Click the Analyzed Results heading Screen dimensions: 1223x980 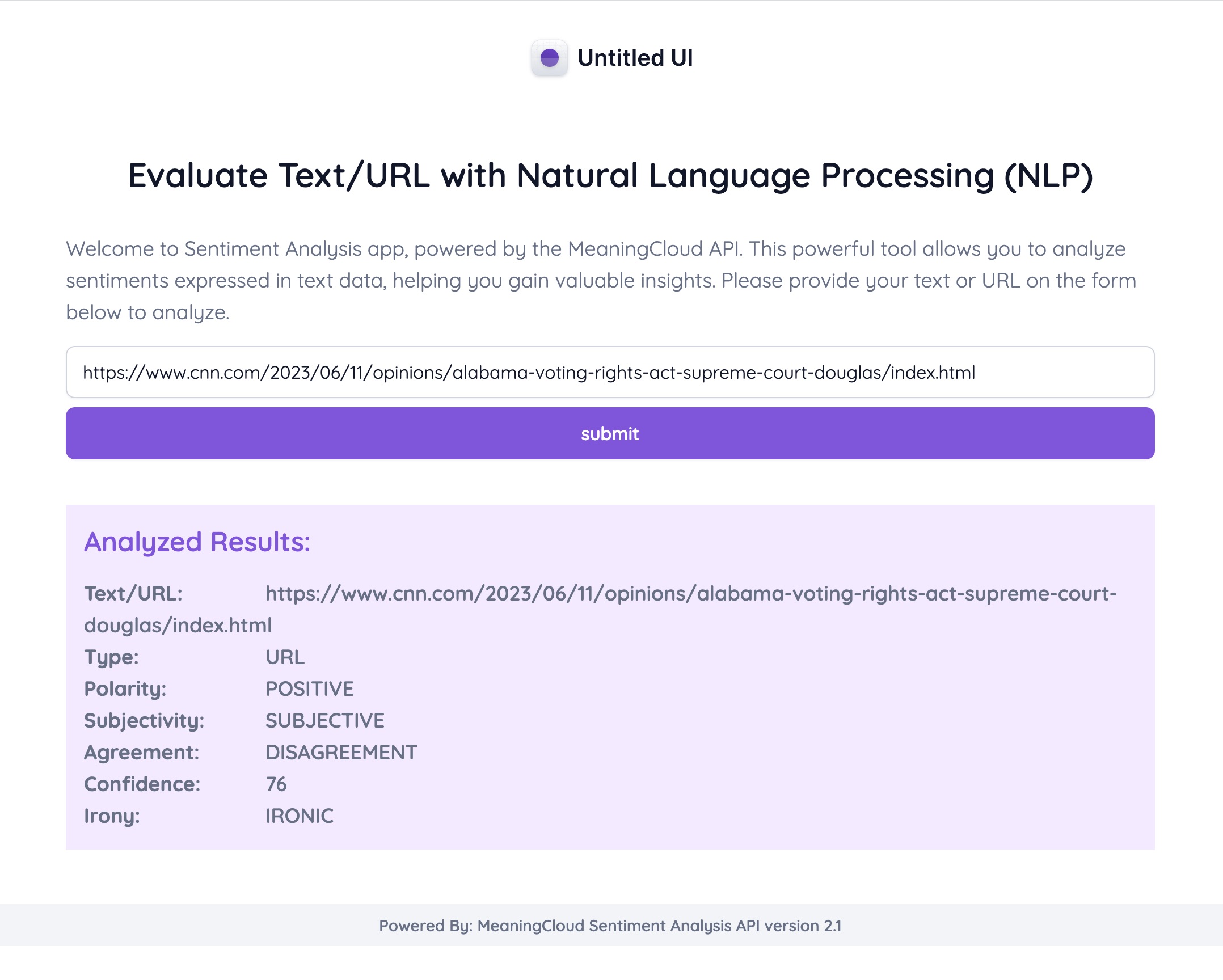[x=197, y=542]
